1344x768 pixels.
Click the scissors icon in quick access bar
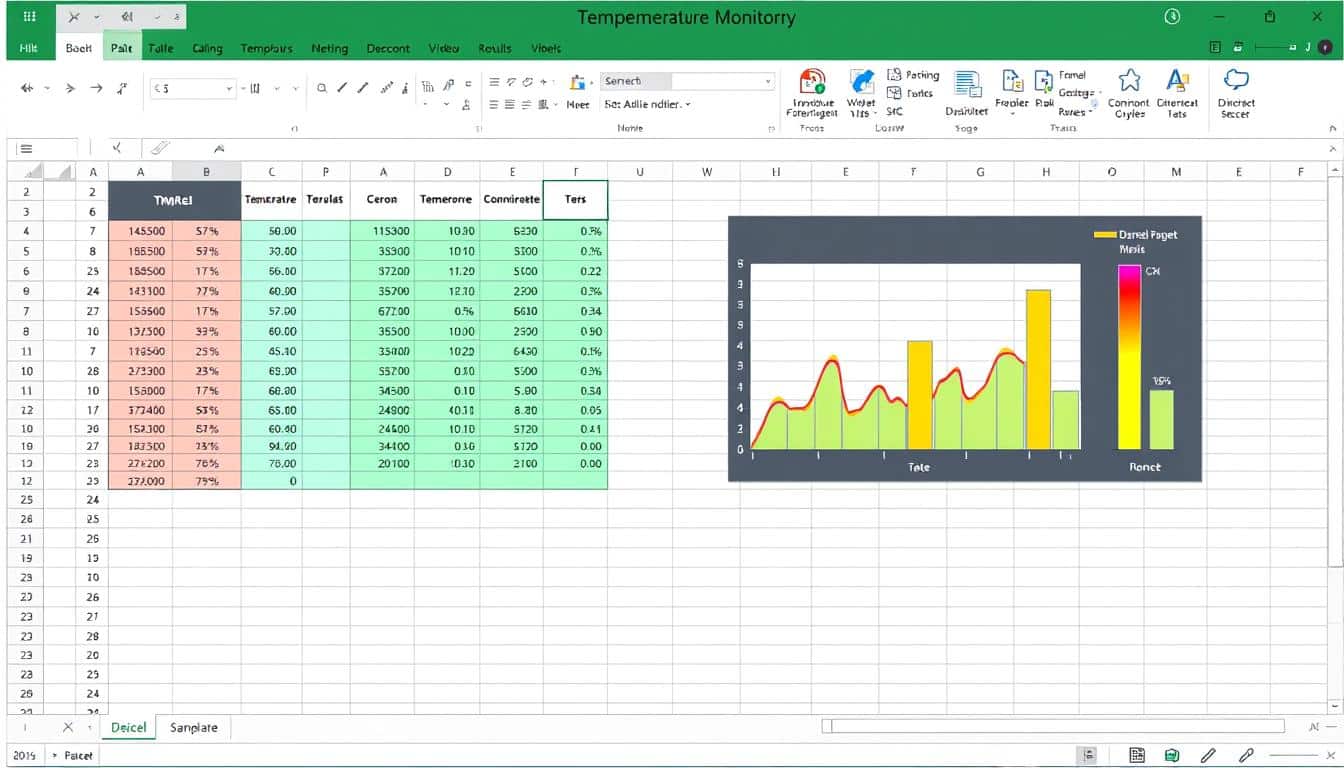point(73,17)
